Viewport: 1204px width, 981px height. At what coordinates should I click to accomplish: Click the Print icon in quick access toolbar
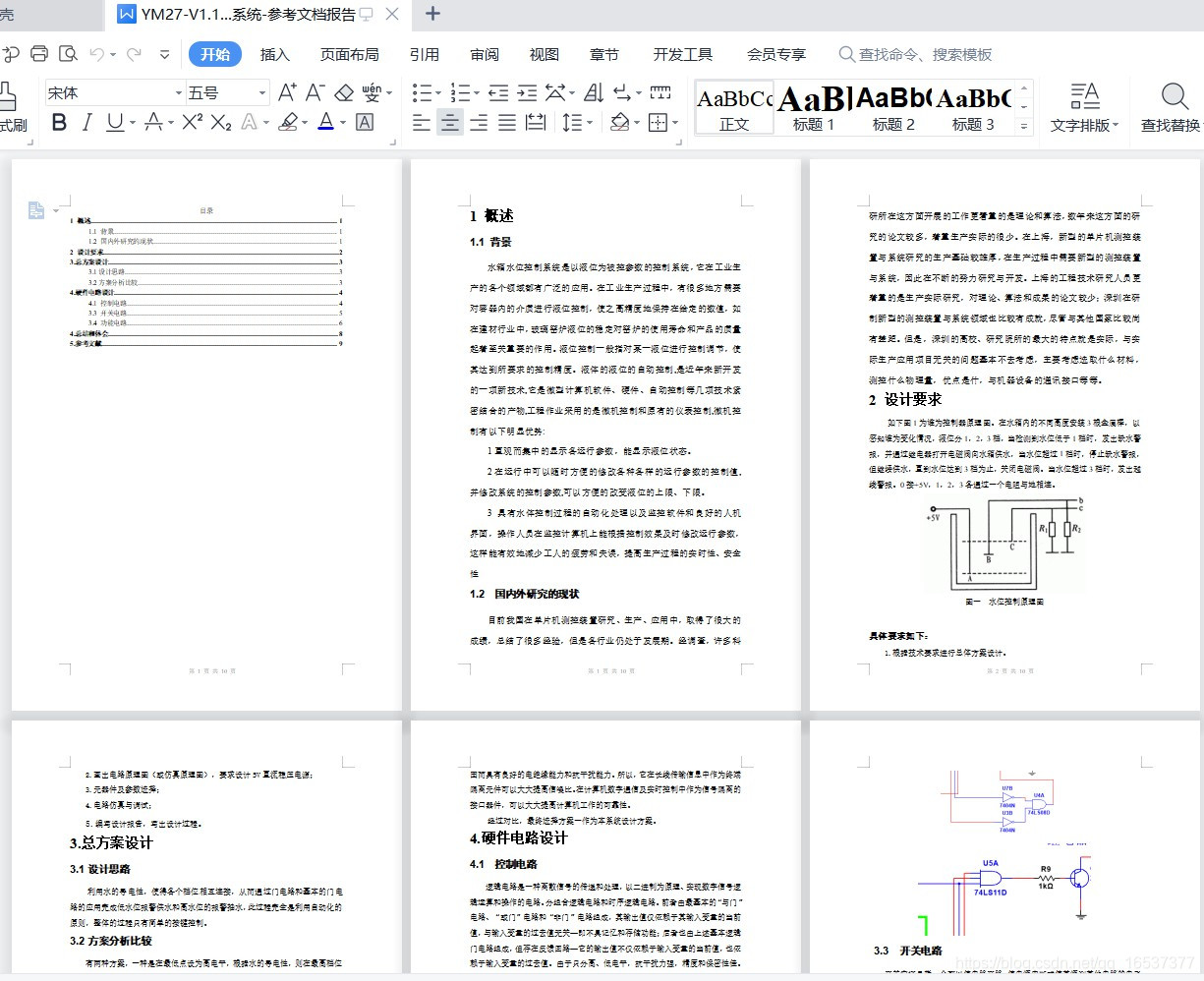click(x=39, y=54)
